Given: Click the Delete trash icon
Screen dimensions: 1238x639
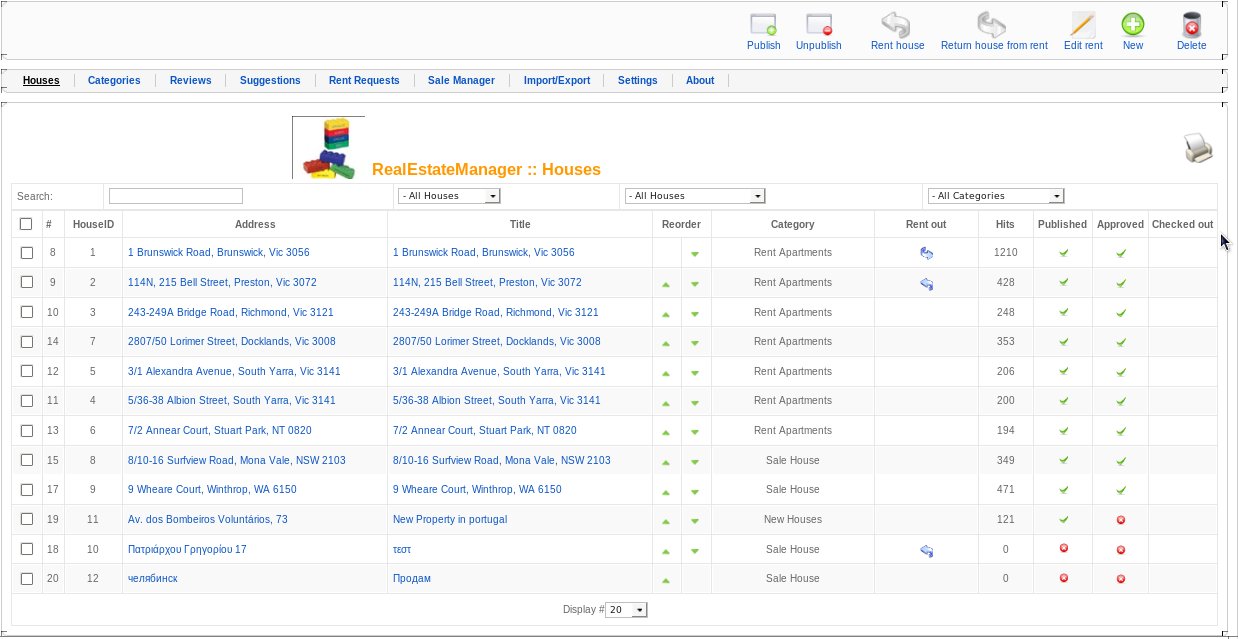Looking at the screenshot, I should pyautogui.click(x=1191, y=25).
